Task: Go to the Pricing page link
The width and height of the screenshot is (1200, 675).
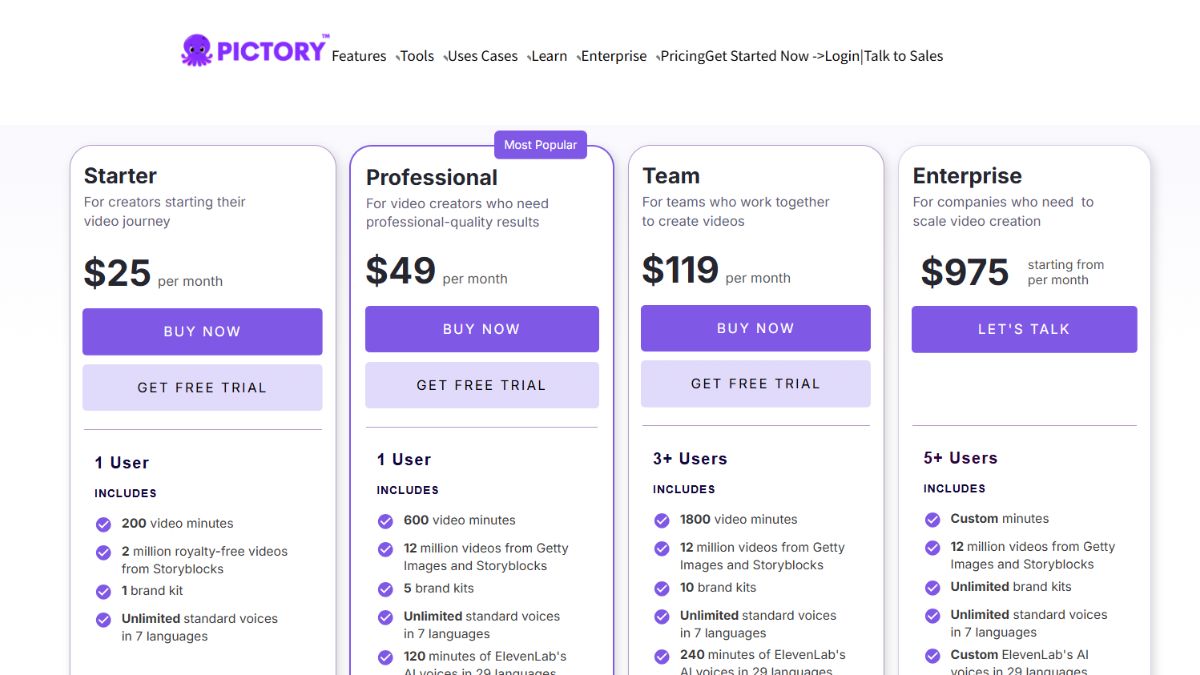Action: point(683,56)
